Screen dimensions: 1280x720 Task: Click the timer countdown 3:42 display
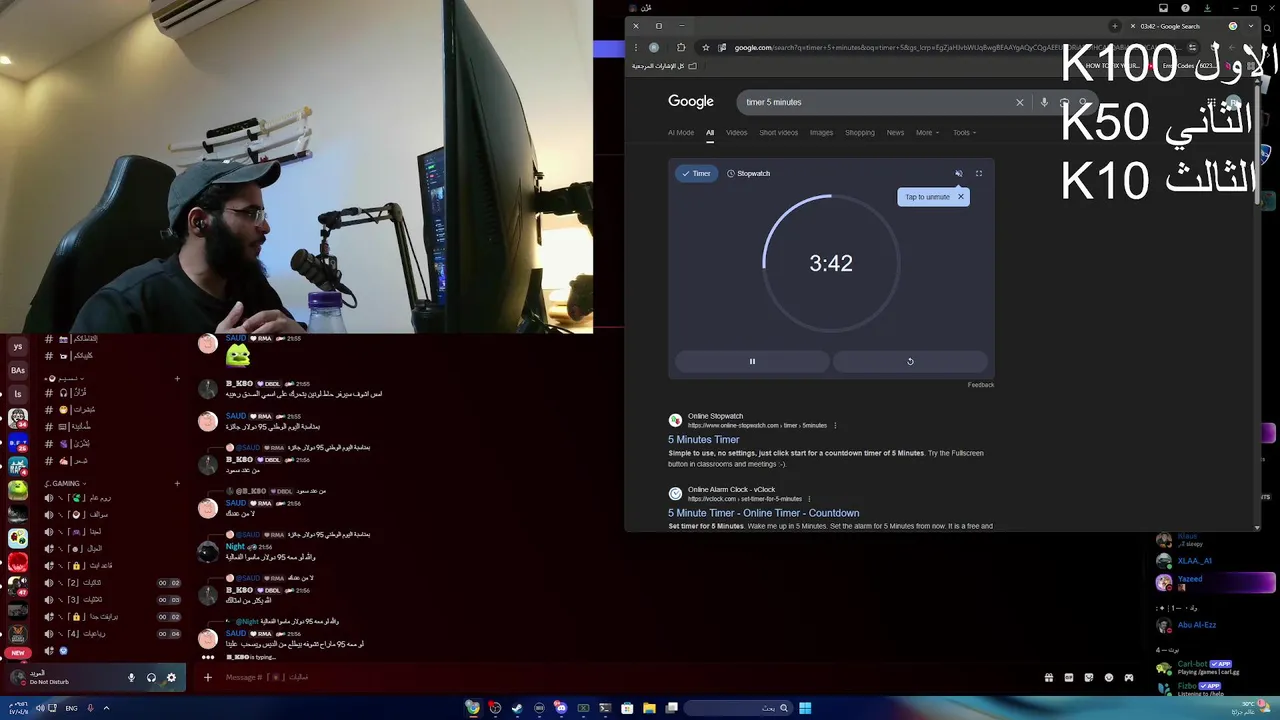click(831, 263)
